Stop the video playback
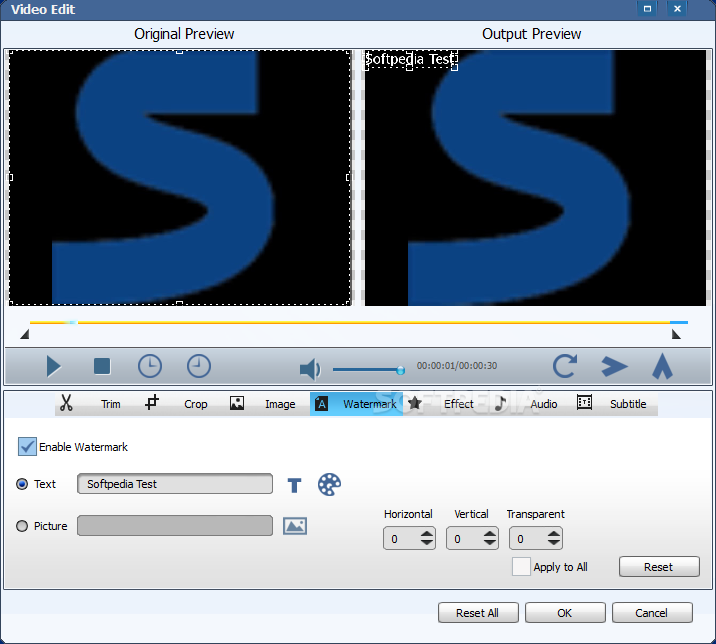 (102, 366)
